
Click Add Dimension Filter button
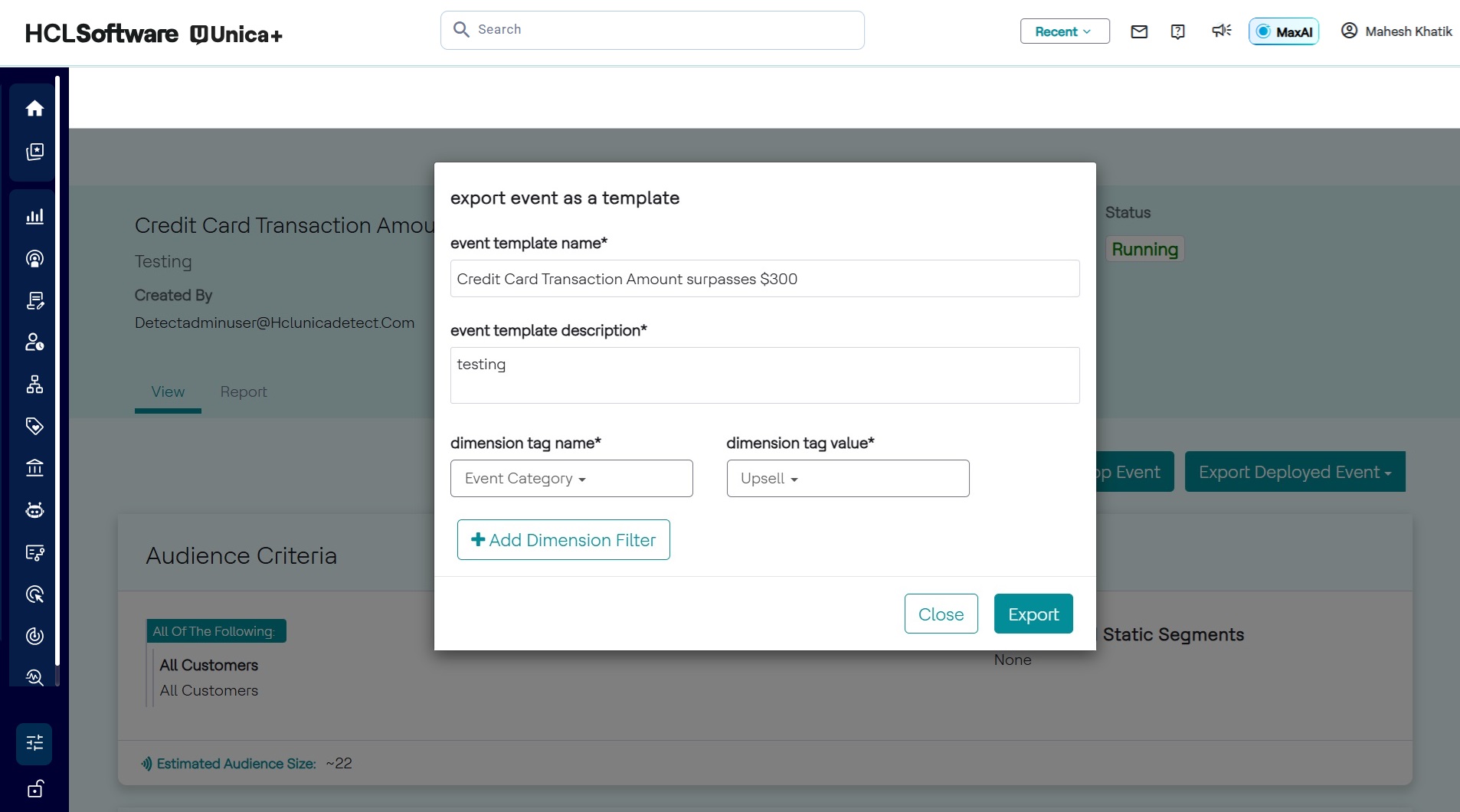click(x=563, y=540)
